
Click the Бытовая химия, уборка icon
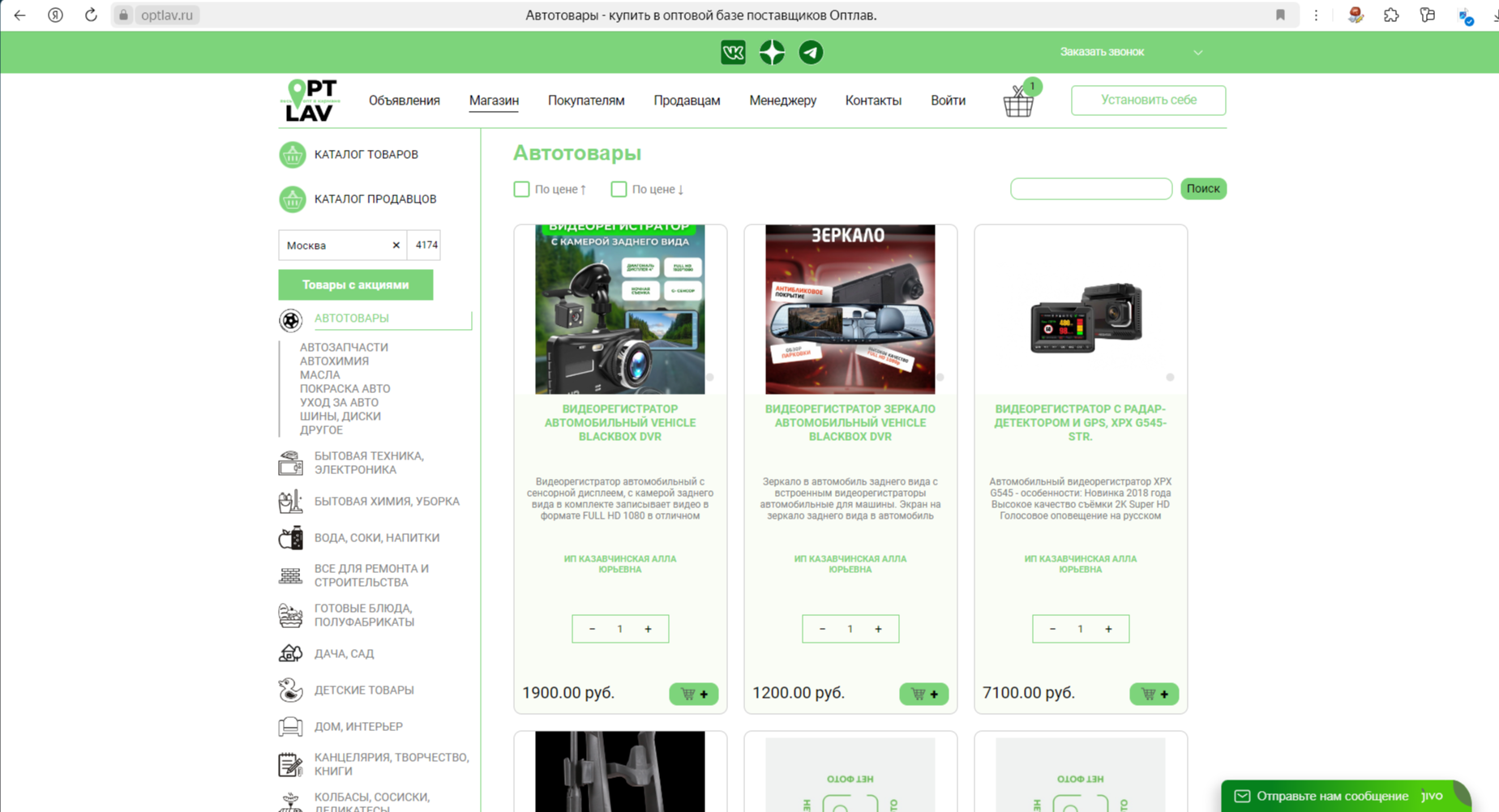click(x=290, y=502)
